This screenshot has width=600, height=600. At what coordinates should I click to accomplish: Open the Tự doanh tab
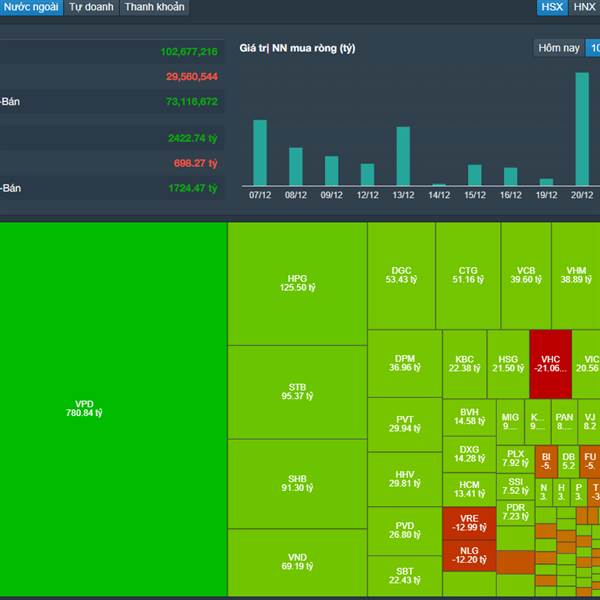pyautogui.click(x=91, y=7)
